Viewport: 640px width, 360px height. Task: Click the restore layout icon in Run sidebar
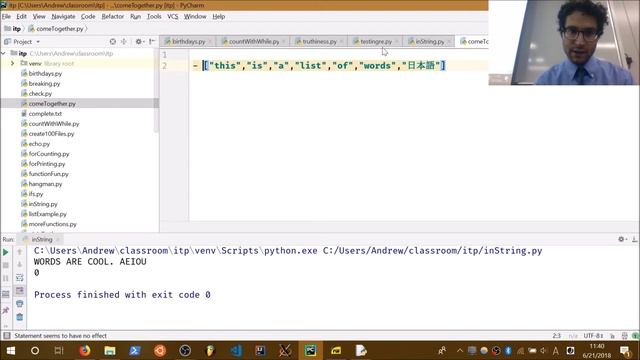click(6, 294)
